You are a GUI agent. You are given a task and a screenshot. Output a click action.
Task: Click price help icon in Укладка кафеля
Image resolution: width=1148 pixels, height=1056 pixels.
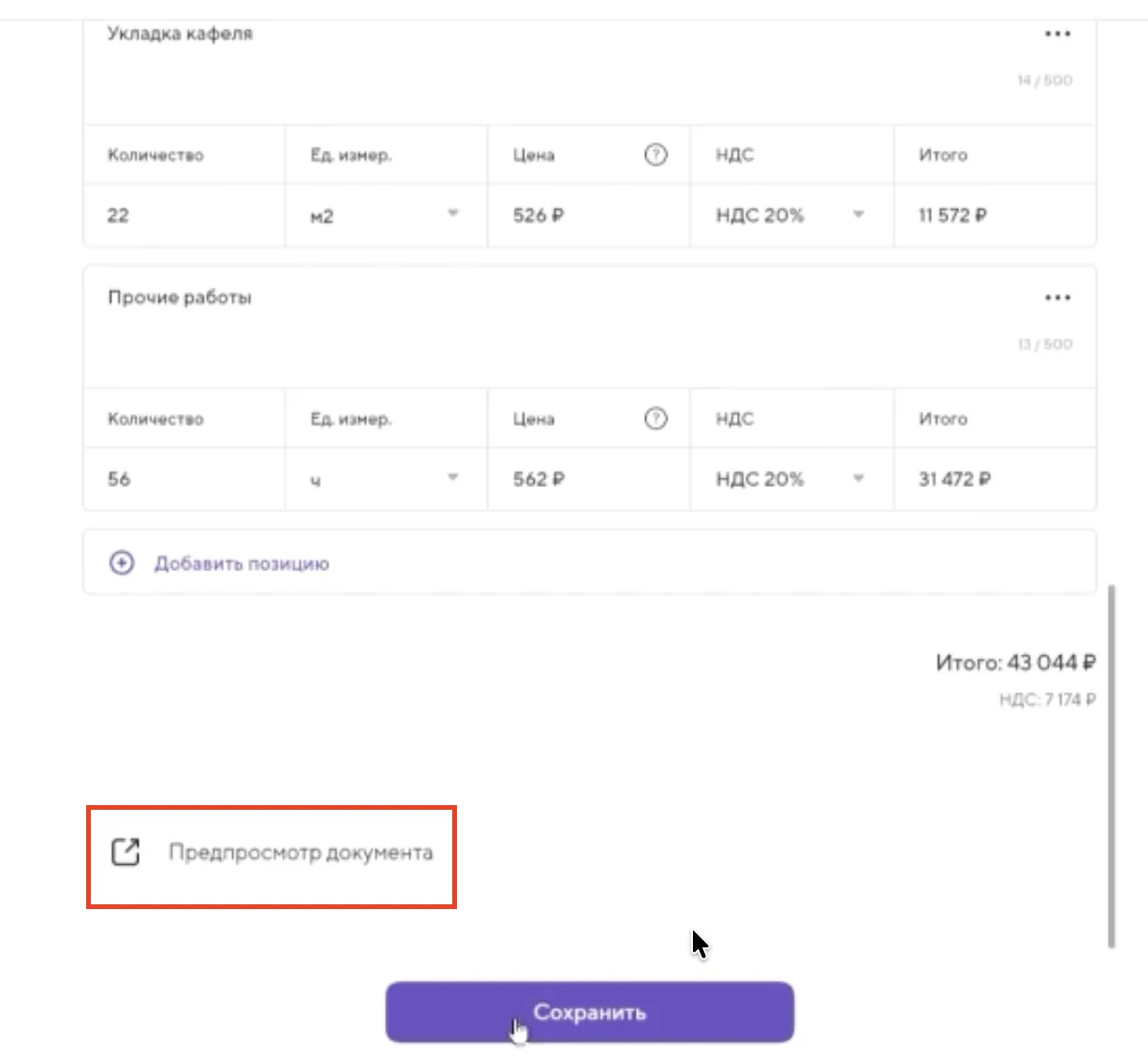click(655, 155)
